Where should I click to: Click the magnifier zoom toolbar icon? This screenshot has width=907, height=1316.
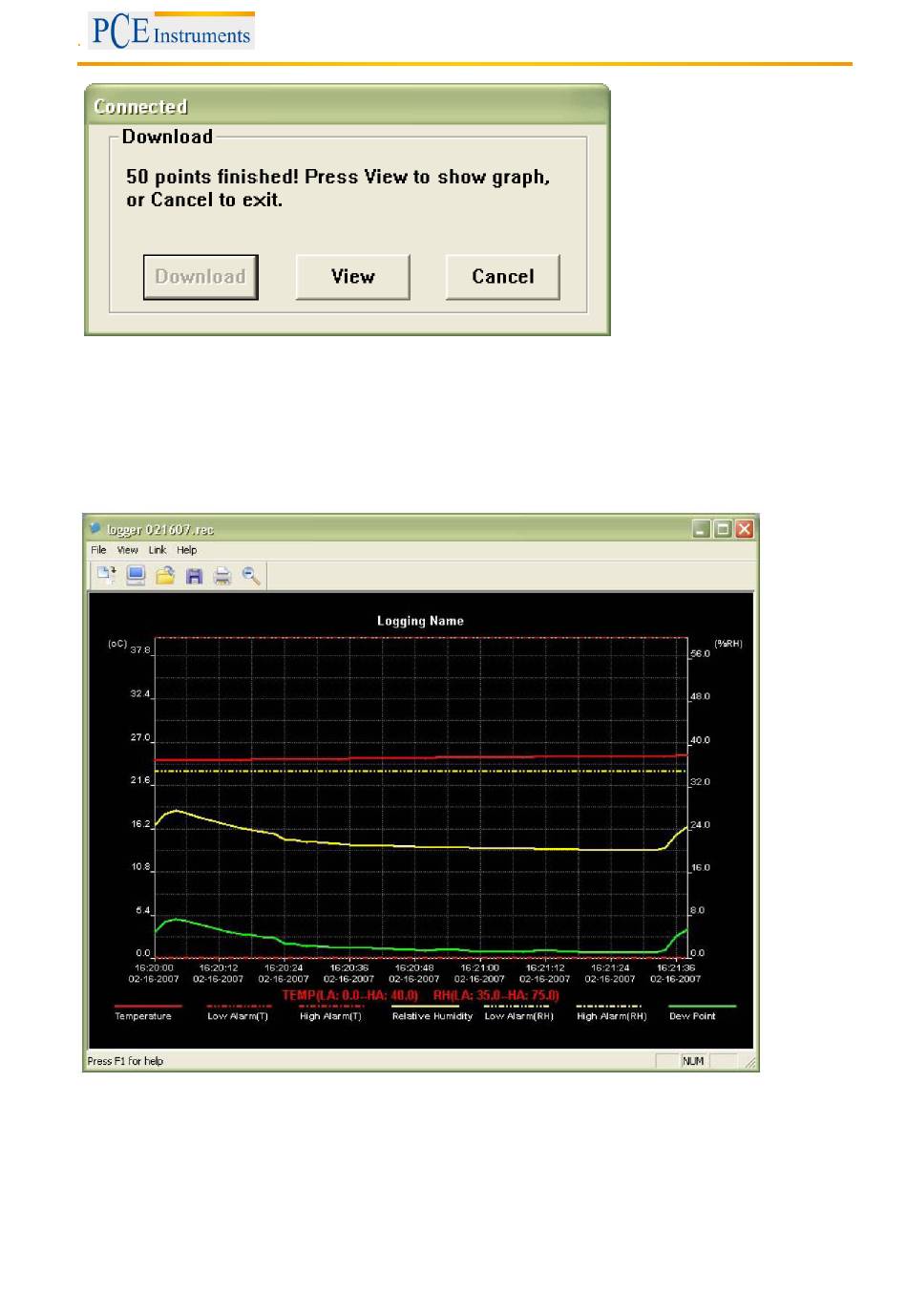pyautogui.click(x=251, y=576)
